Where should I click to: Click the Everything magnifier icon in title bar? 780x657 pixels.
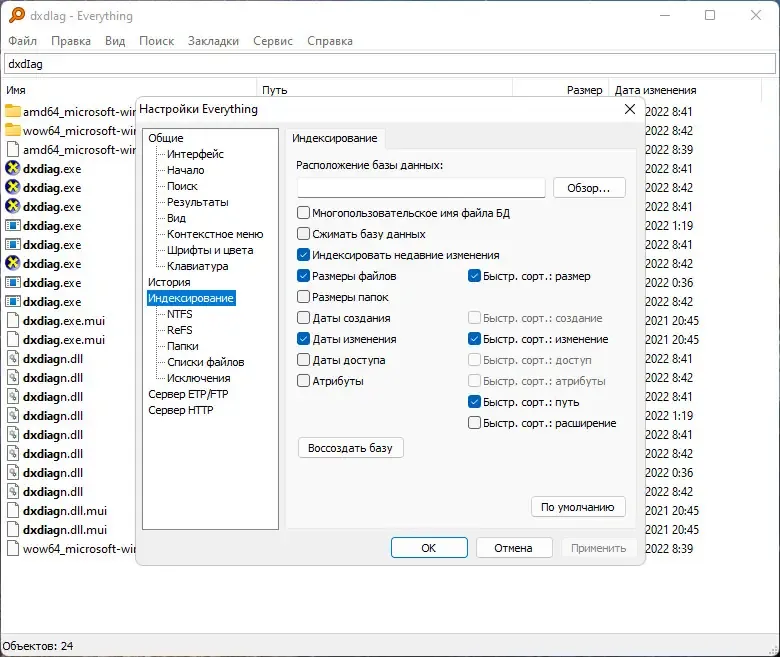[16, 15]
